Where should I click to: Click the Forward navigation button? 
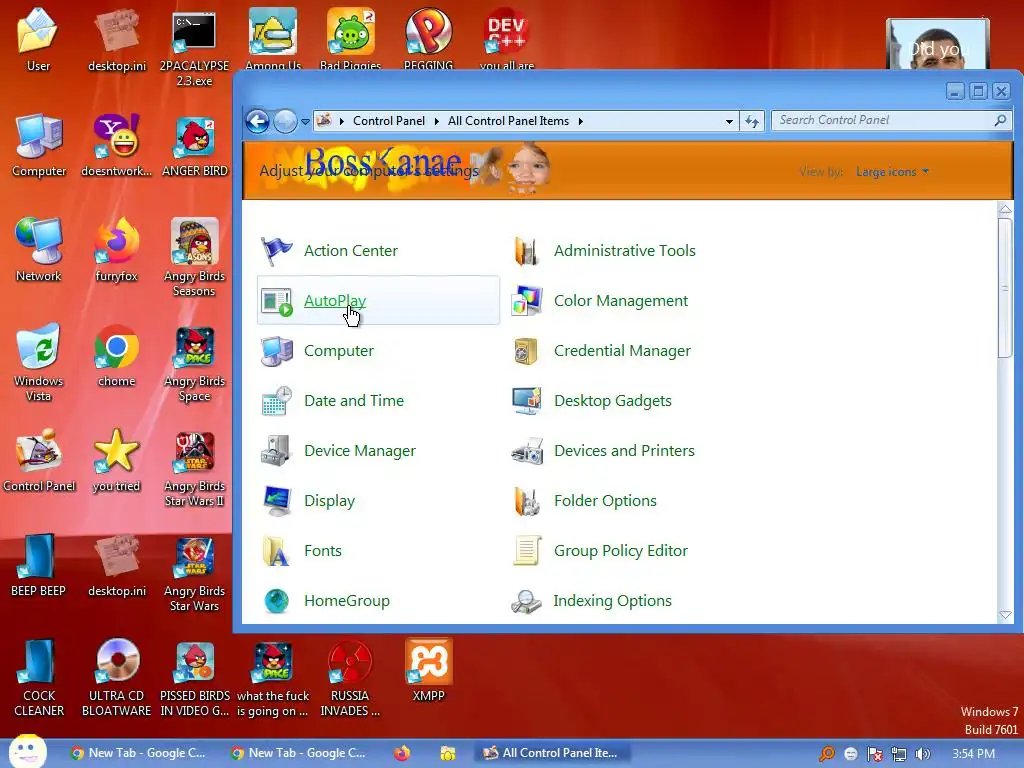click(x=285, y=121)
